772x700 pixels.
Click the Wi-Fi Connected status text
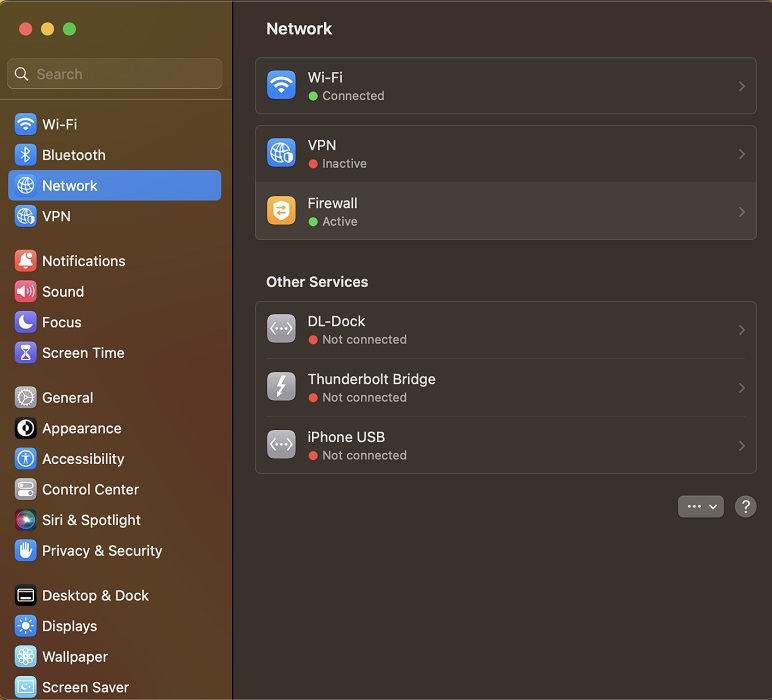(353, 96)
